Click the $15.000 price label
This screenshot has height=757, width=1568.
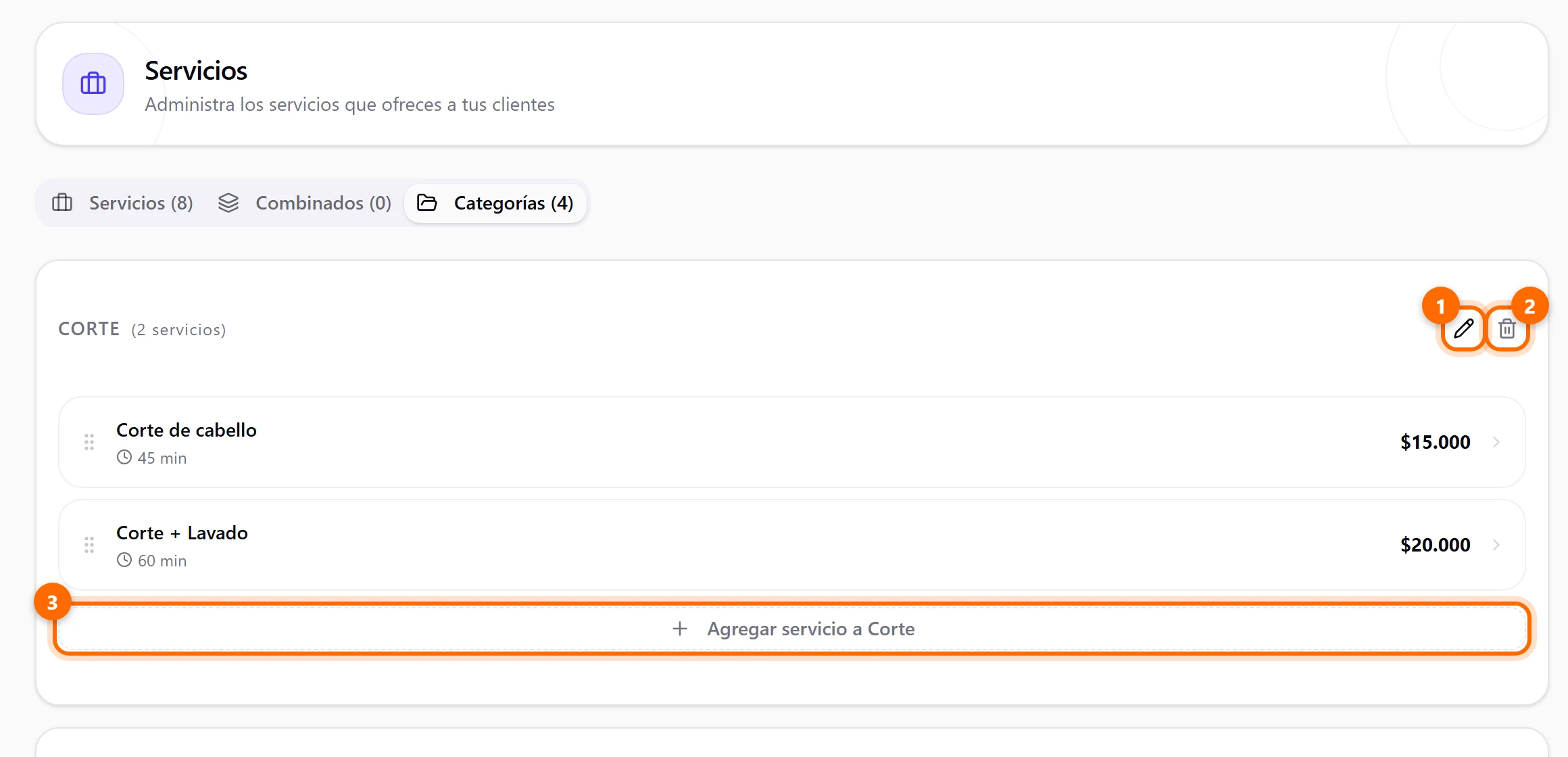[x=1436, y=442]
